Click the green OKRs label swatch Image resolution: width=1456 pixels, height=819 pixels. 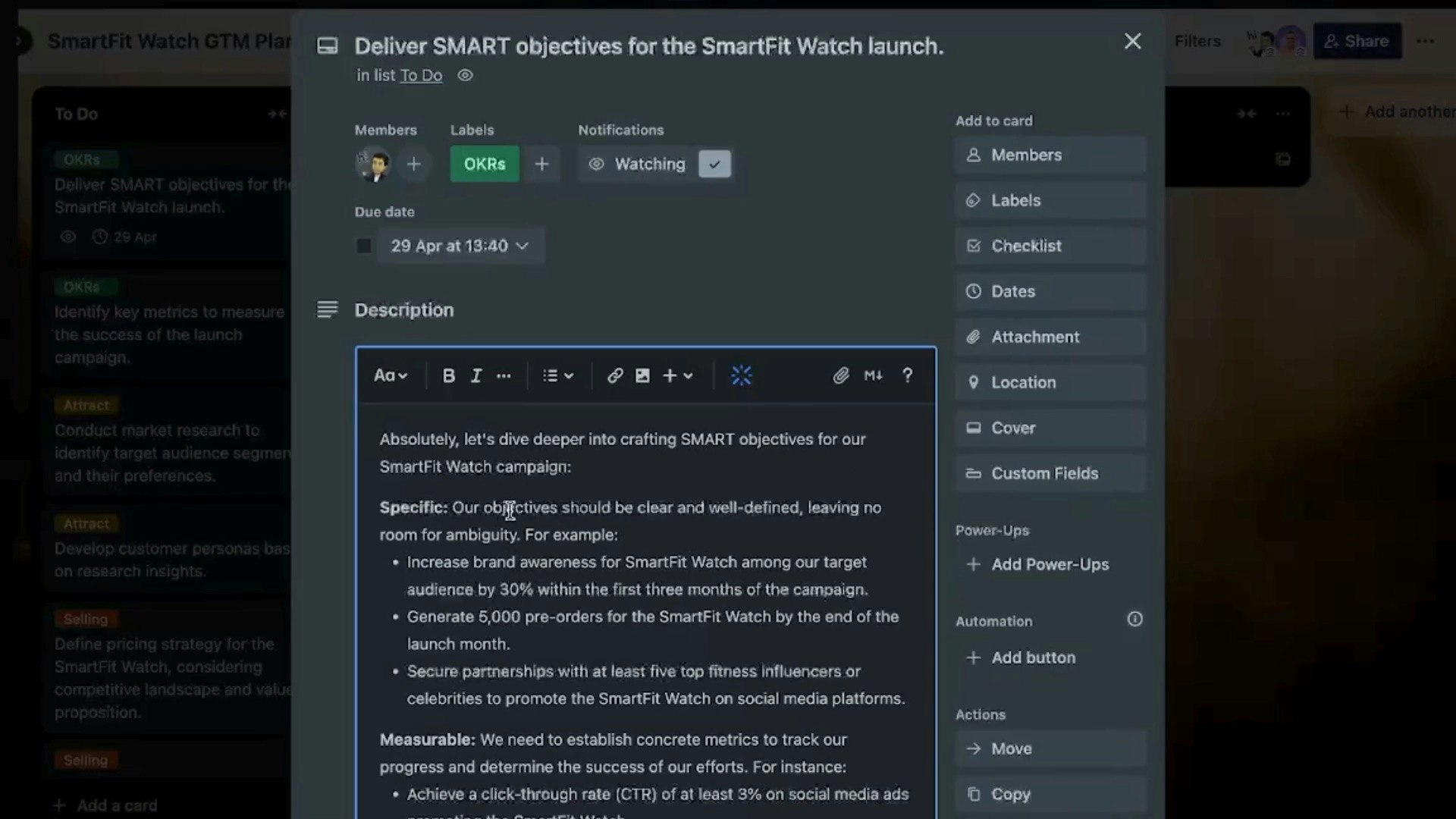click(485, 164)
